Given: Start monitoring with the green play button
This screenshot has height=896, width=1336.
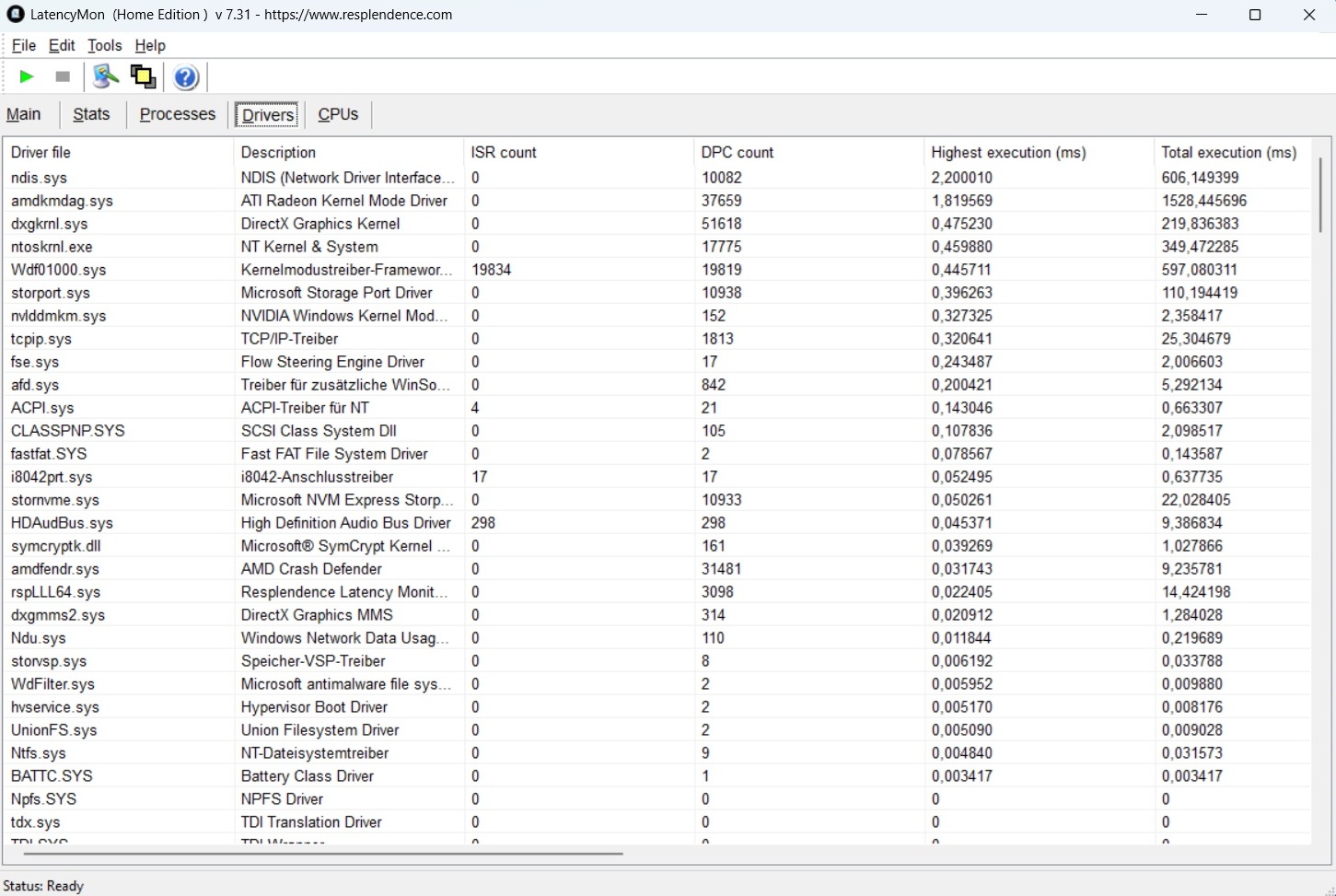Looking at the screenshot, I should (x=27, y=76).
